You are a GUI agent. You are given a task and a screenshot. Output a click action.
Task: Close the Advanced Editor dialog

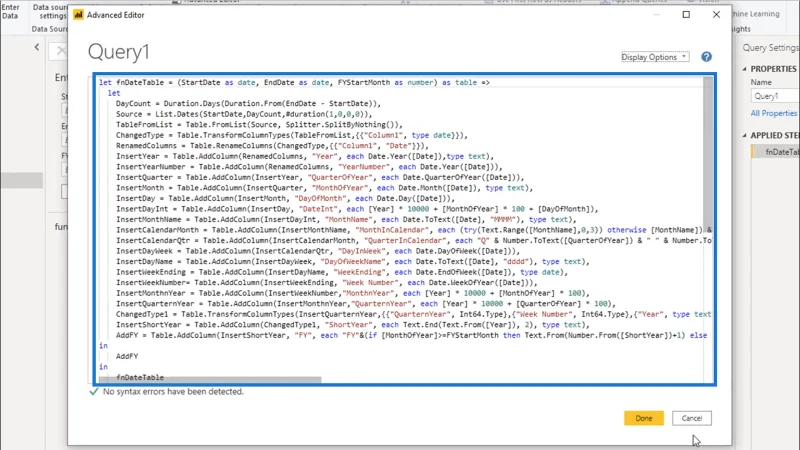pyautogui.click(x=716, y=14)
